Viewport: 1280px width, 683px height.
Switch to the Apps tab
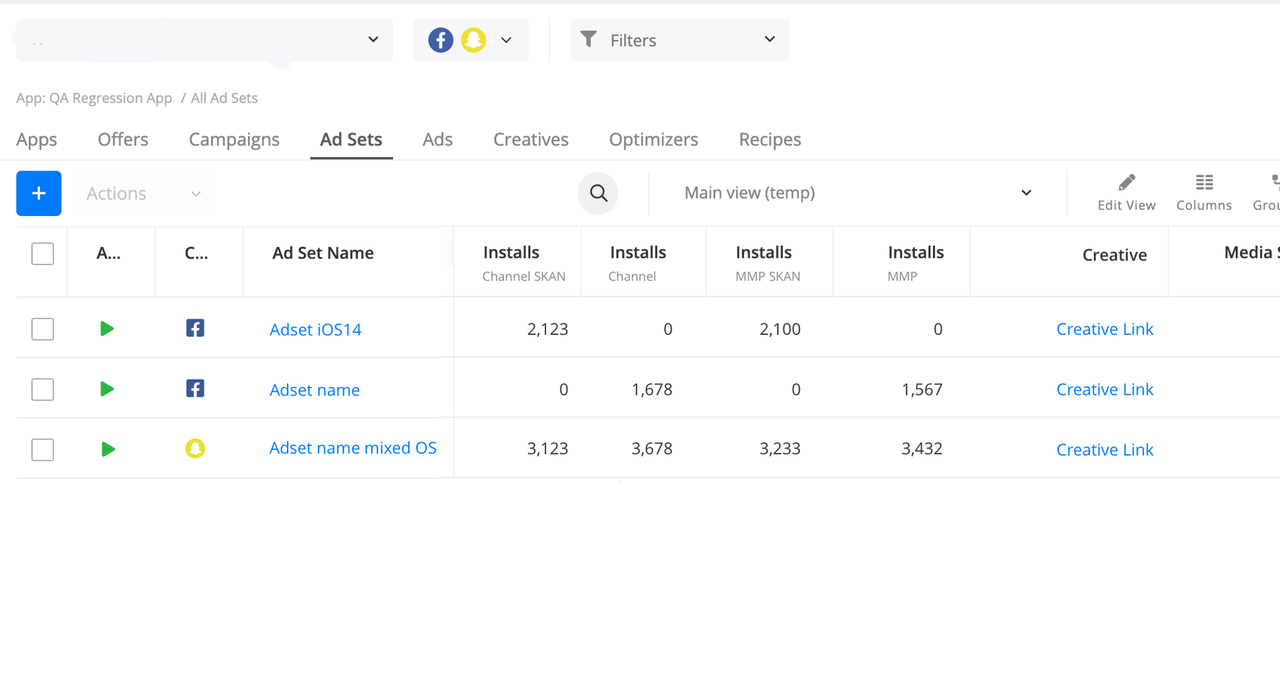point(37,139)
